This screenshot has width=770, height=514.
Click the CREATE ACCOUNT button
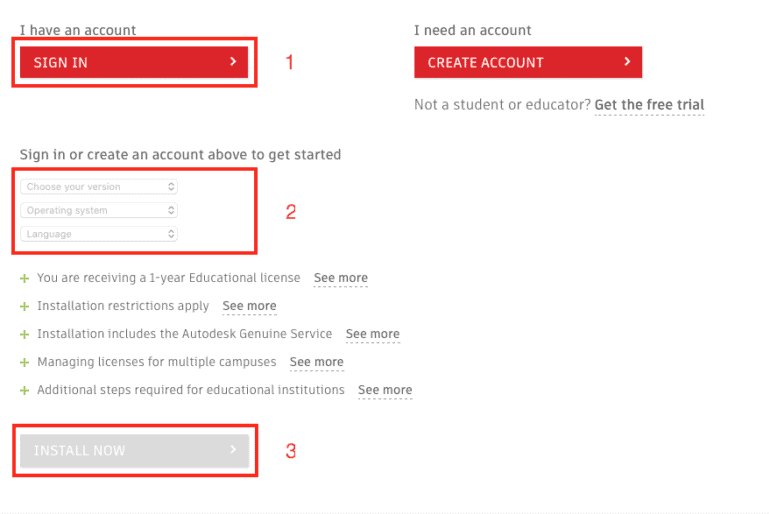528,62
